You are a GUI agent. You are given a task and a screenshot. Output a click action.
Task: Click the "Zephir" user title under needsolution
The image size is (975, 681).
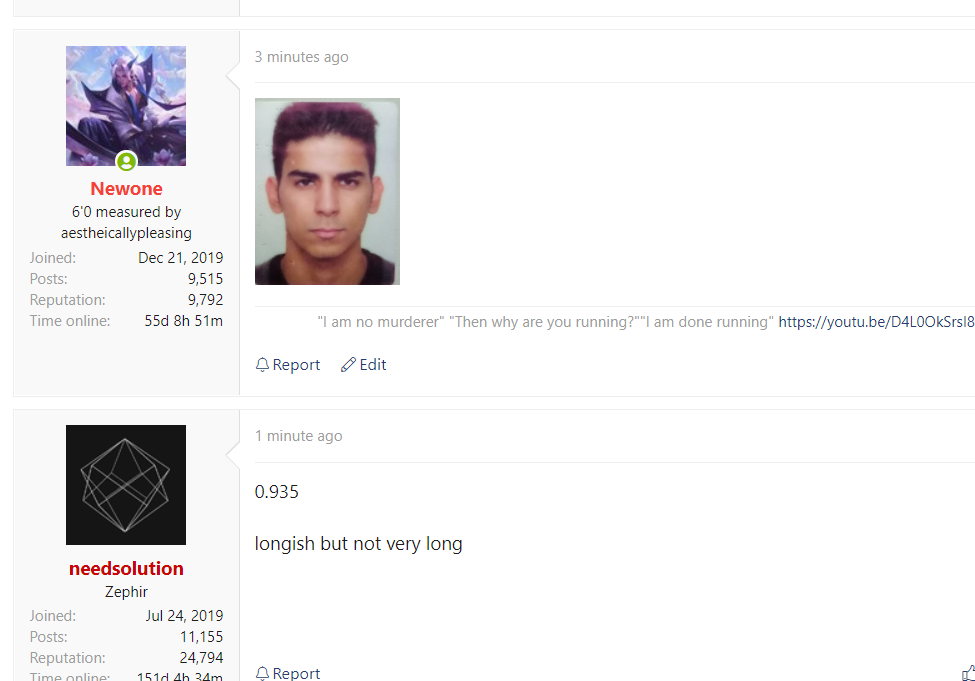(x=126, y=591)
